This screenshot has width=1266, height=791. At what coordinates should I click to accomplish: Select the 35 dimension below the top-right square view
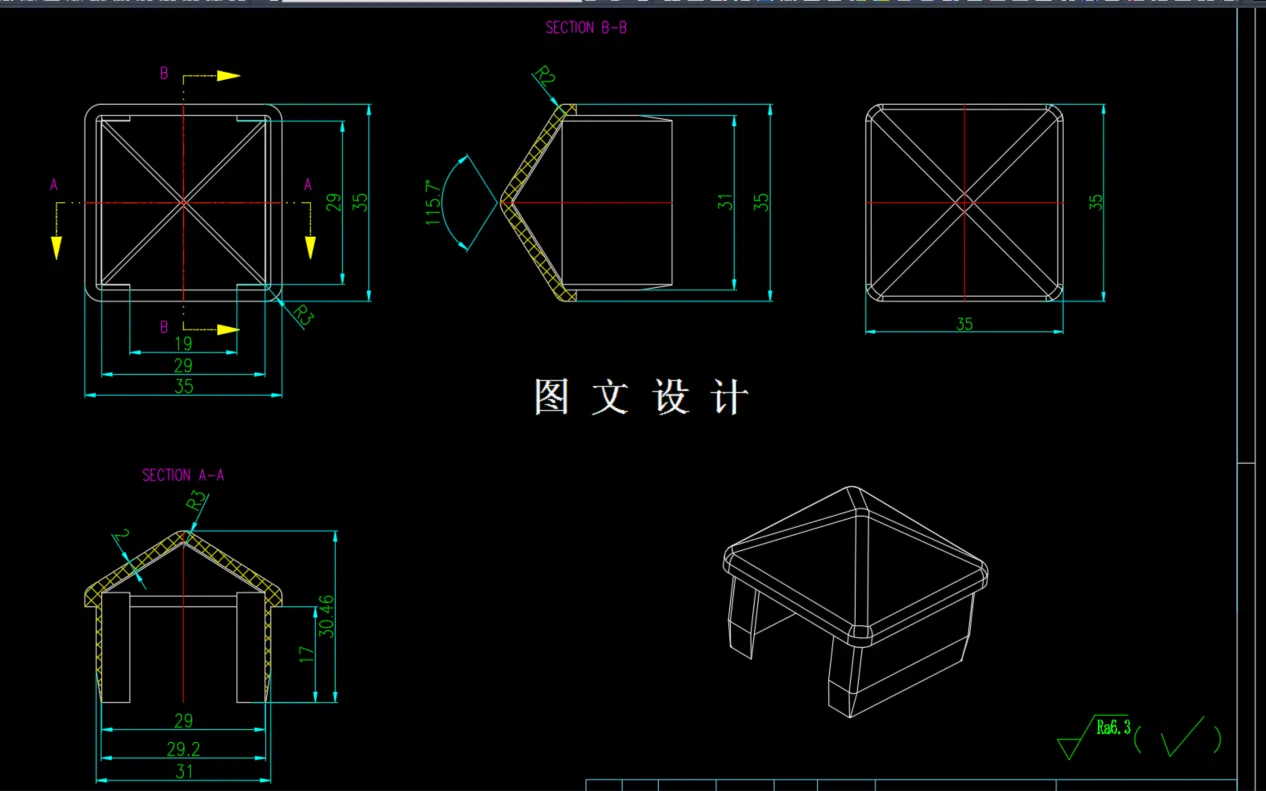(x=963, y=324)
